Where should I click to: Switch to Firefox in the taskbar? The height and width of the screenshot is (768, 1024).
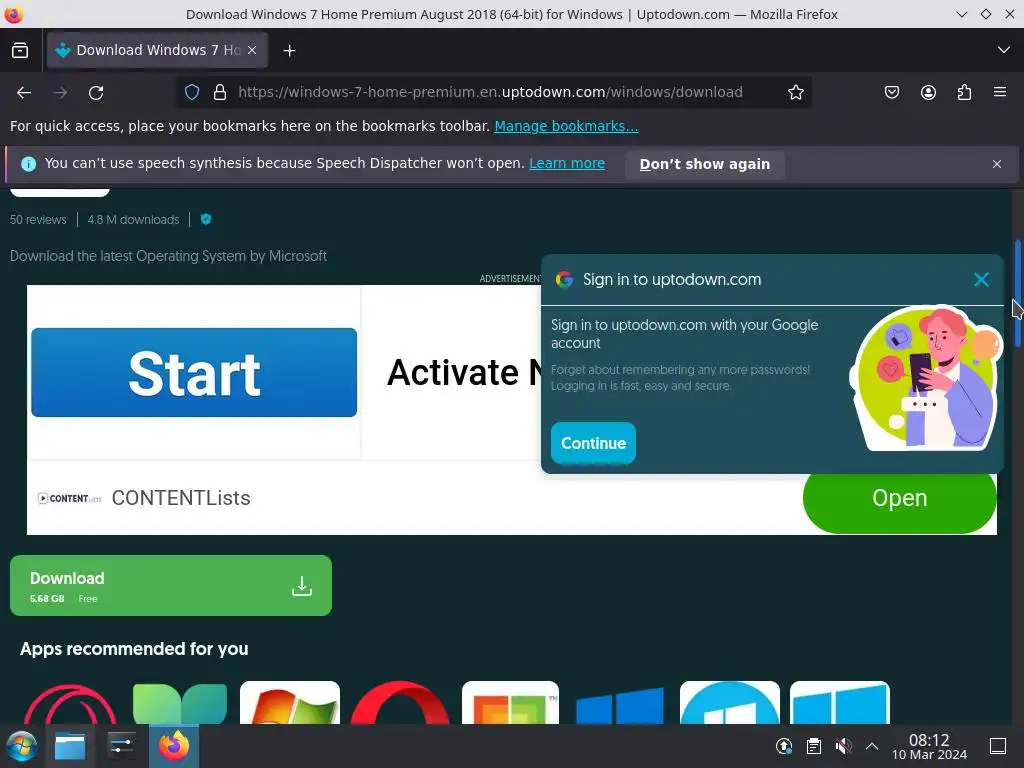coord(174,746)
